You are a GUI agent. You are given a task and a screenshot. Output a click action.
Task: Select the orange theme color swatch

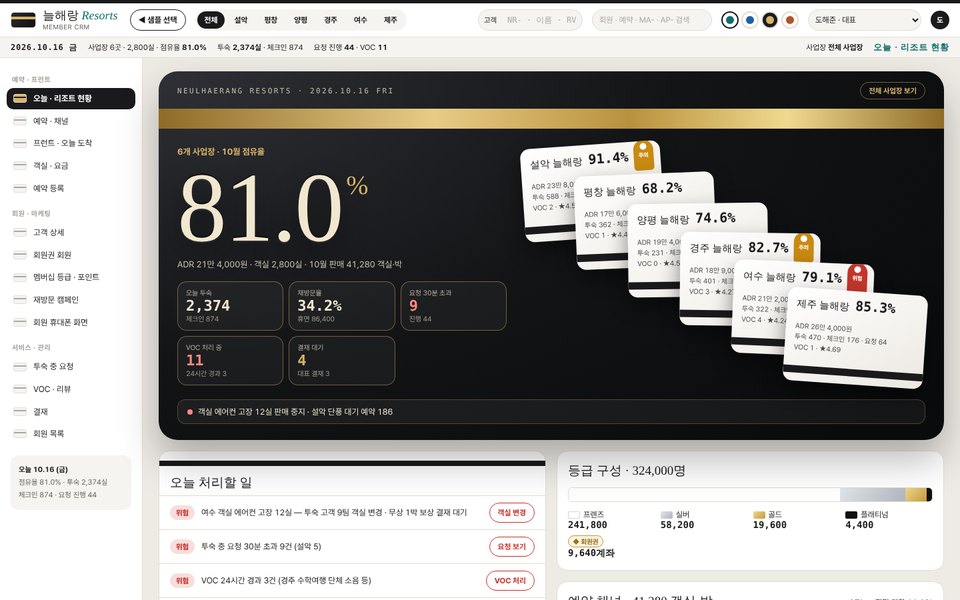click(790, 20)
